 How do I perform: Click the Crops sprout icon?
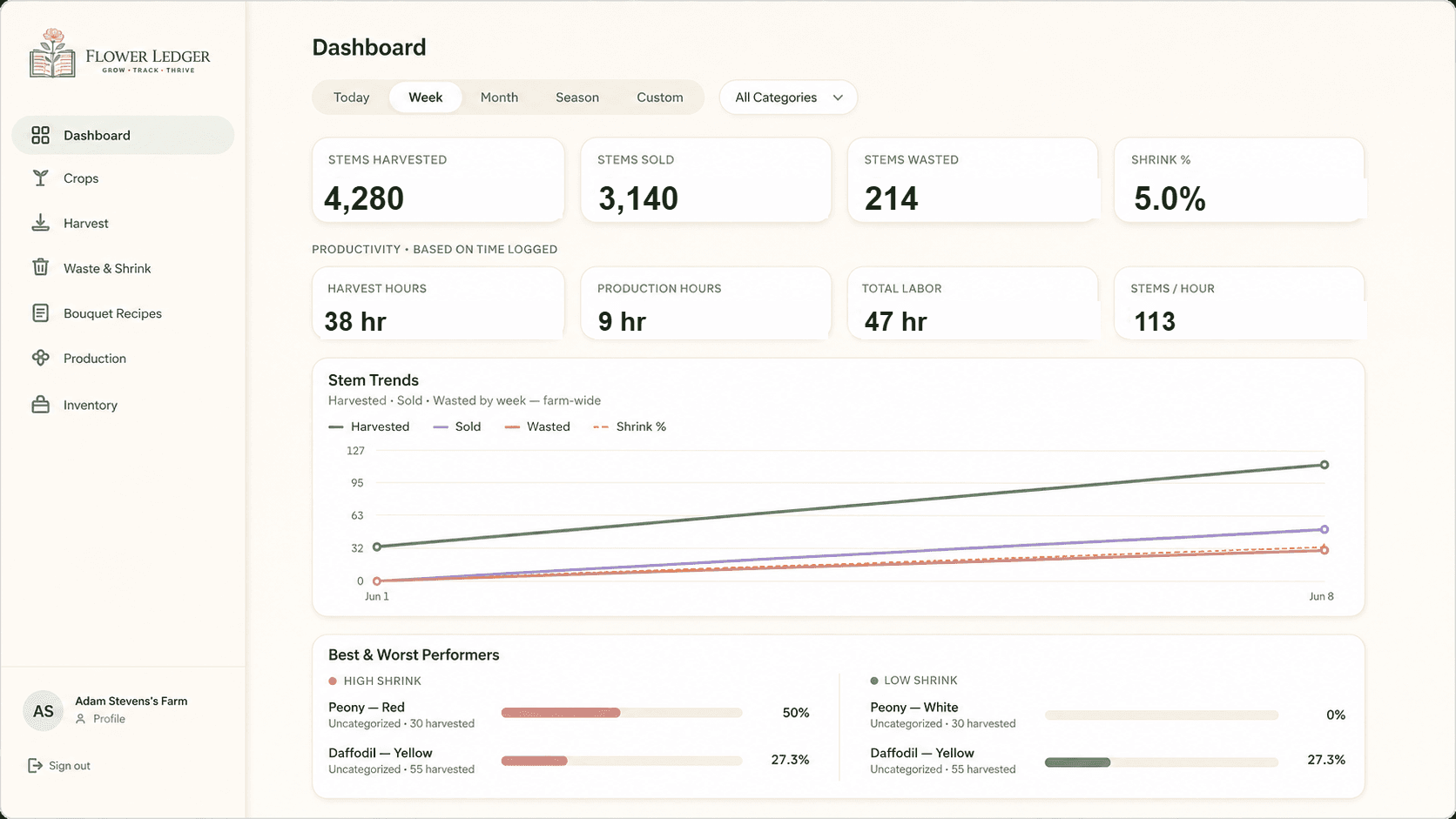tap(40, 178)
